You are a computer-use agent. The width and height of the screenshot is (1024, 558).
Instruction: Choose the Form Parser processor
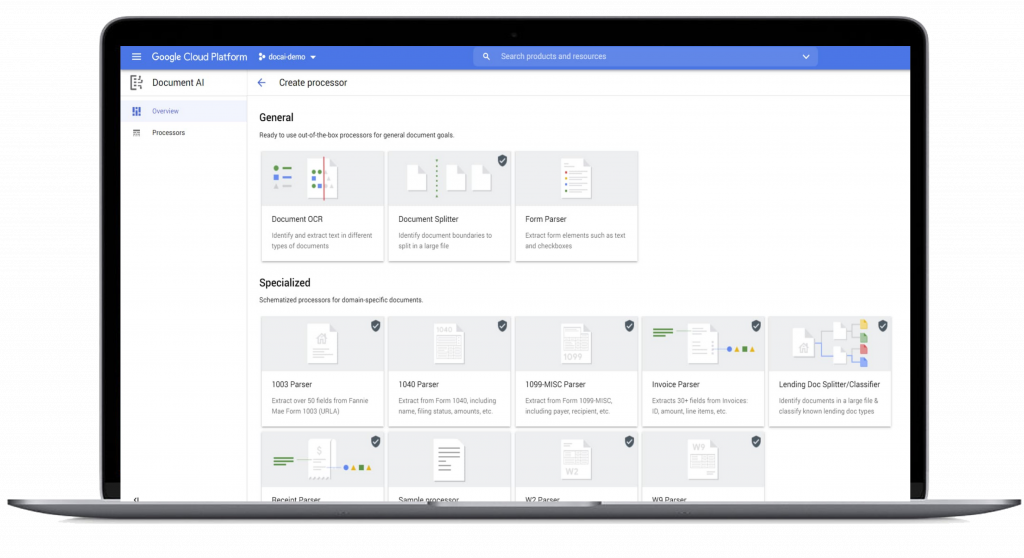(x=576, y=206)
